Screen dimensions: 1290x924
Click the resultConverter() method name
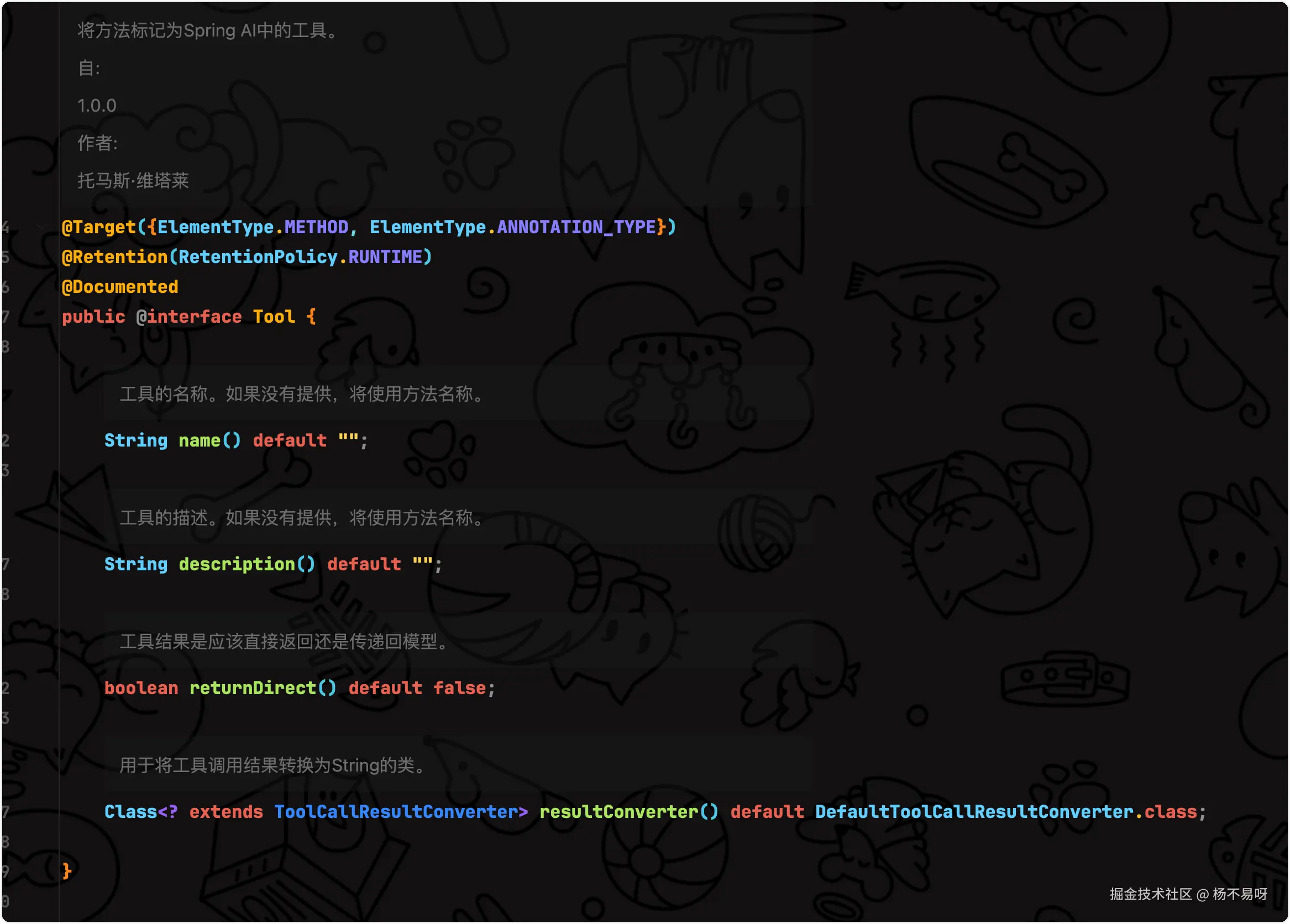click(x=618, y=811)
